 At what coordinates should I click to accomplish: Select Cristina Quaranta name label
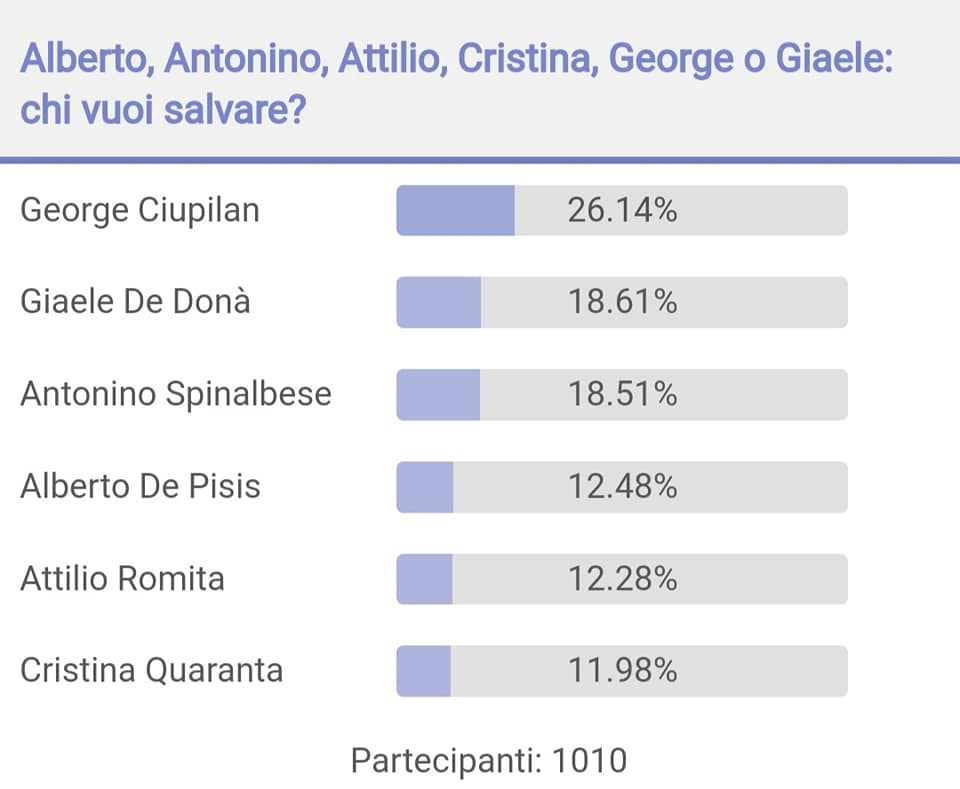tap(152, 670)
